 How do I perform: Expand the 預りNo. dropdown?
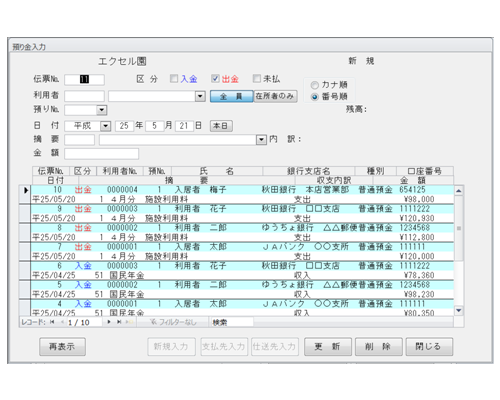pyautogui.click(x=102, y=110)
